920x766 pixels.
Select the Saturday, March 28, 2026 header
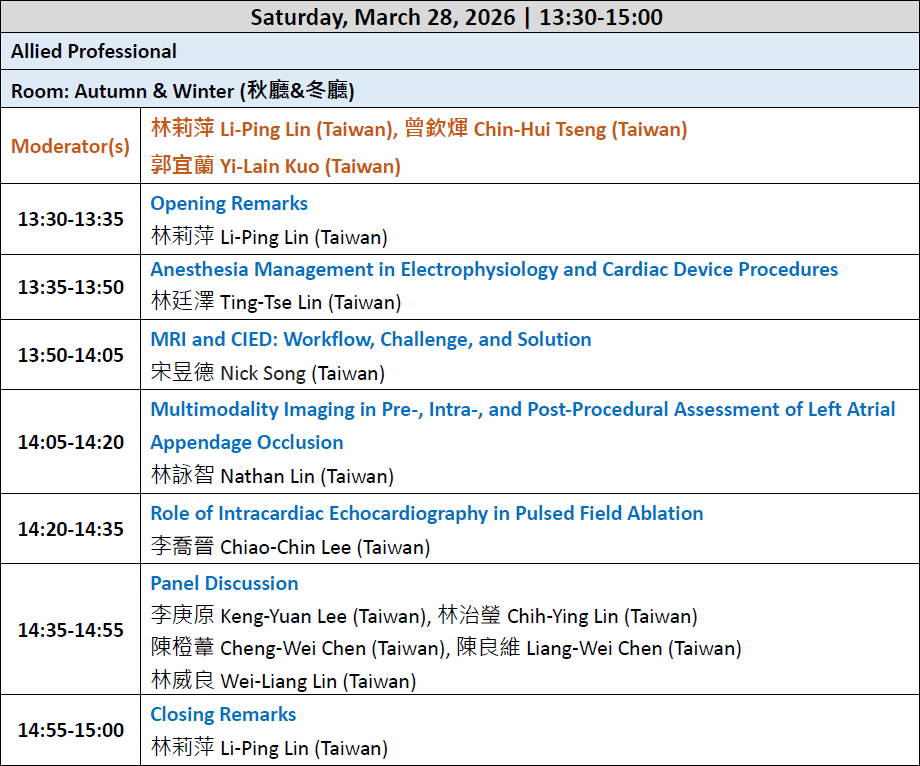point(456,17)
